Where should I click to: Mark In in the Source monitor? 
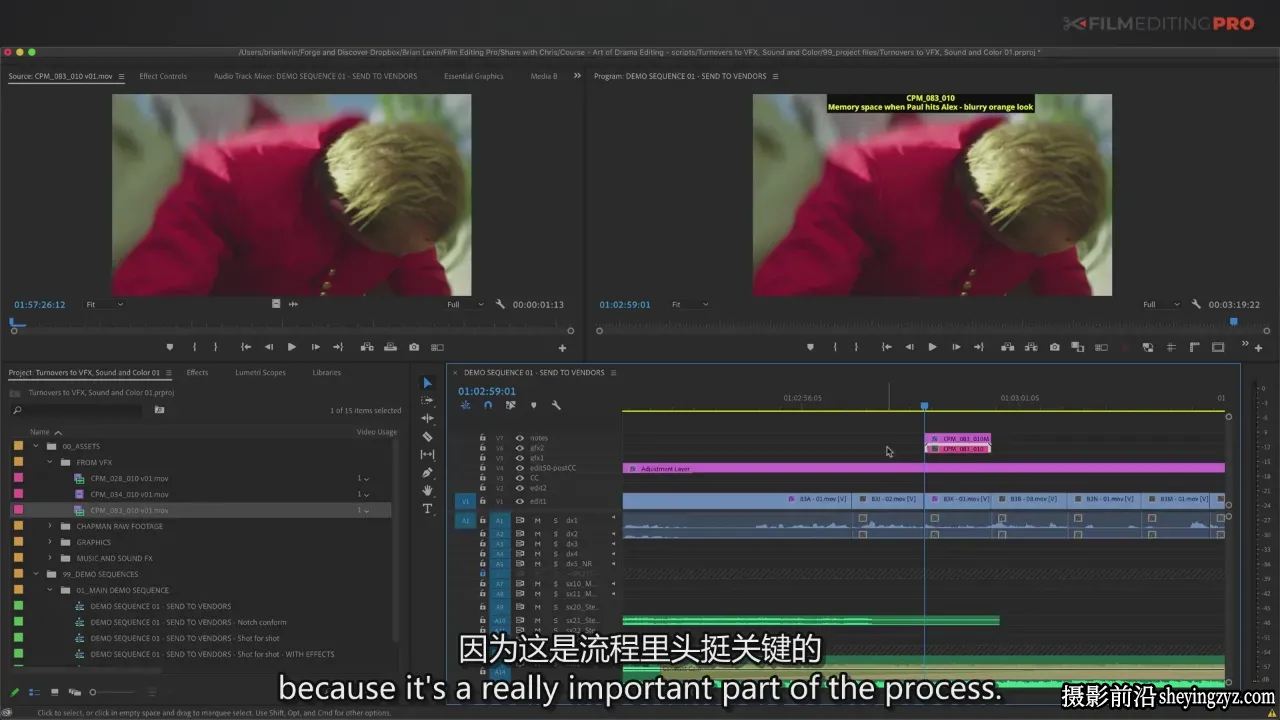194,347
